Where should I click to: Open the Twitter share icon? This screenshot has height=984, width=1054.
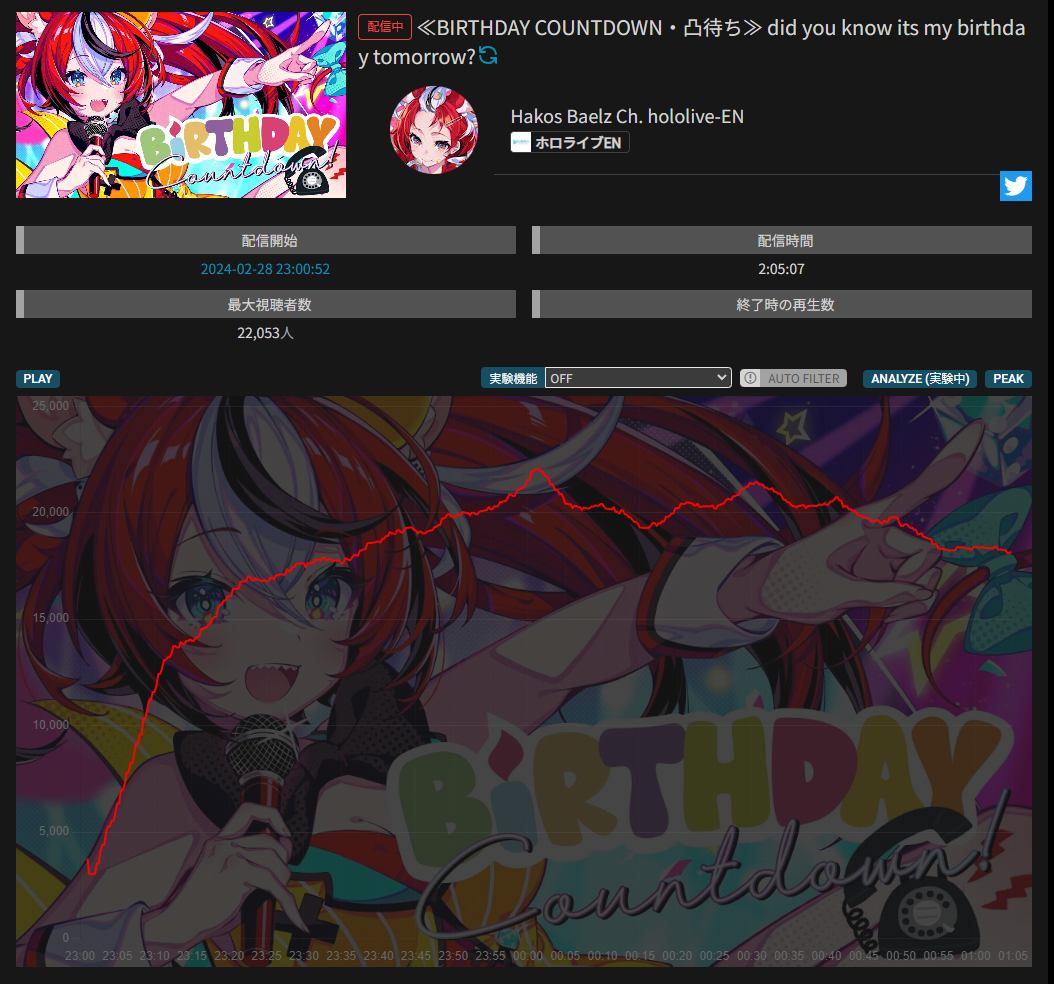[1016, 186]
